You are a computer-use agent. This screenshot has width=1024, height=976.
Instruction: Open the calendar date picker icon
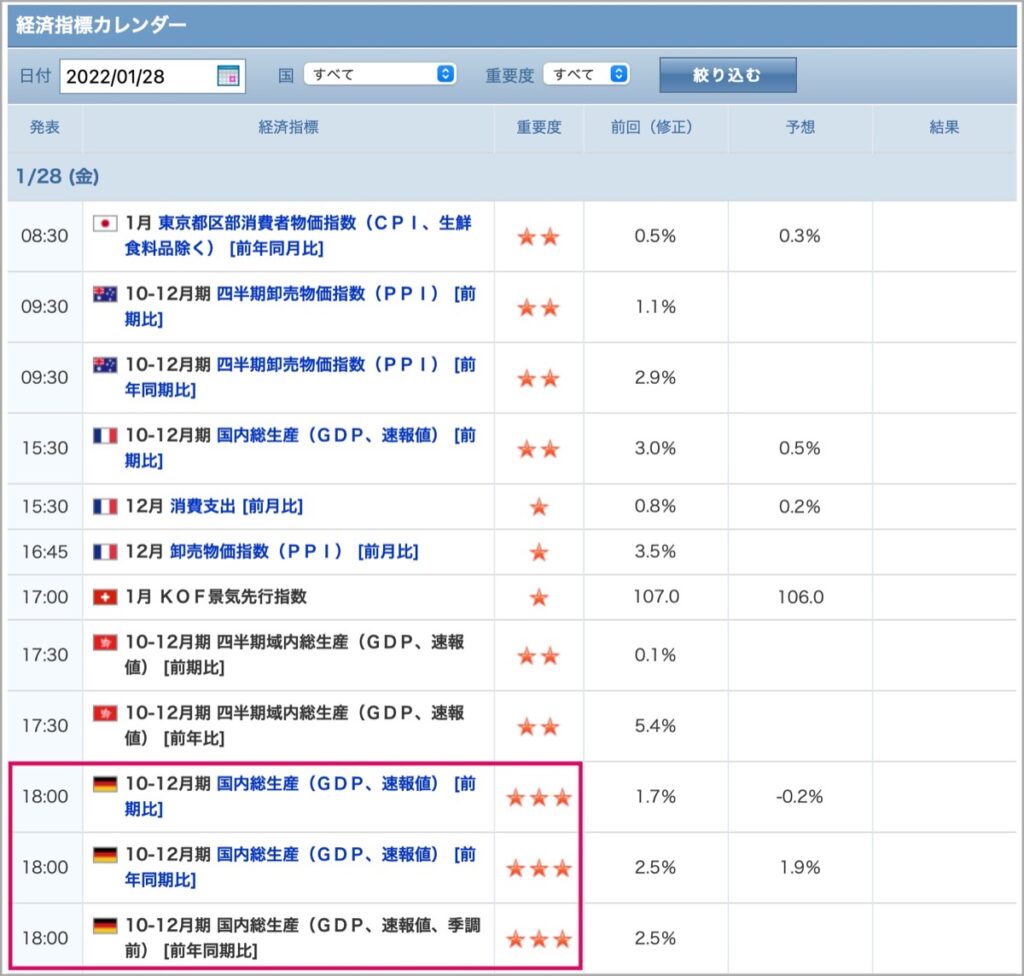point(228,76)
